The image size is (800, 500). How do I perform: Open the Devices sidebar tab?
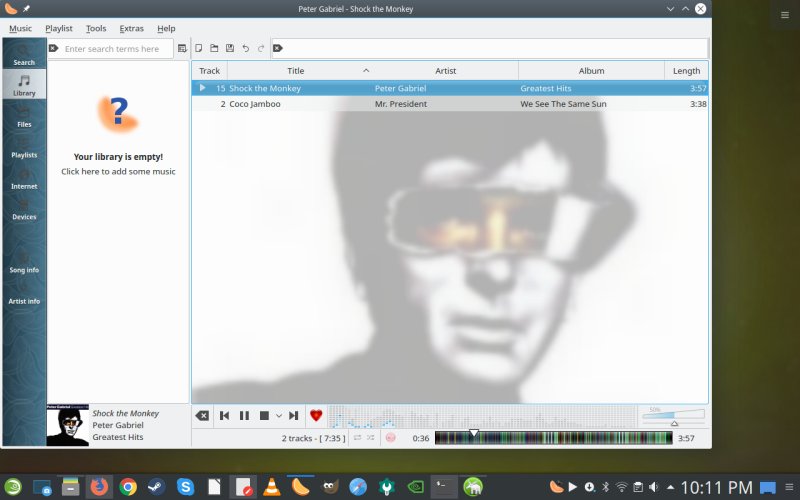click(24, 209)
